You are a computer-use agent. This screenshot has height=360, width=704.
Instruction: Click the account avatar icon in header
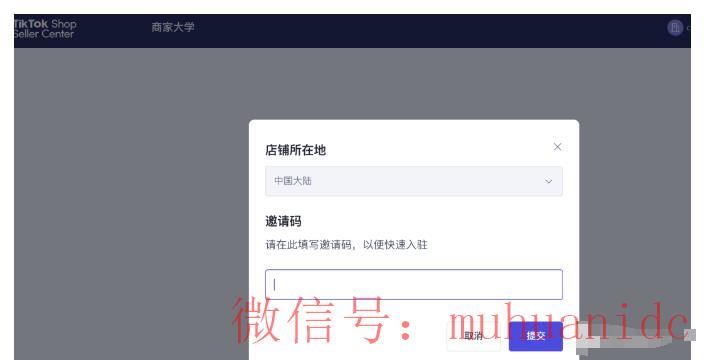[x=675, y=27]
